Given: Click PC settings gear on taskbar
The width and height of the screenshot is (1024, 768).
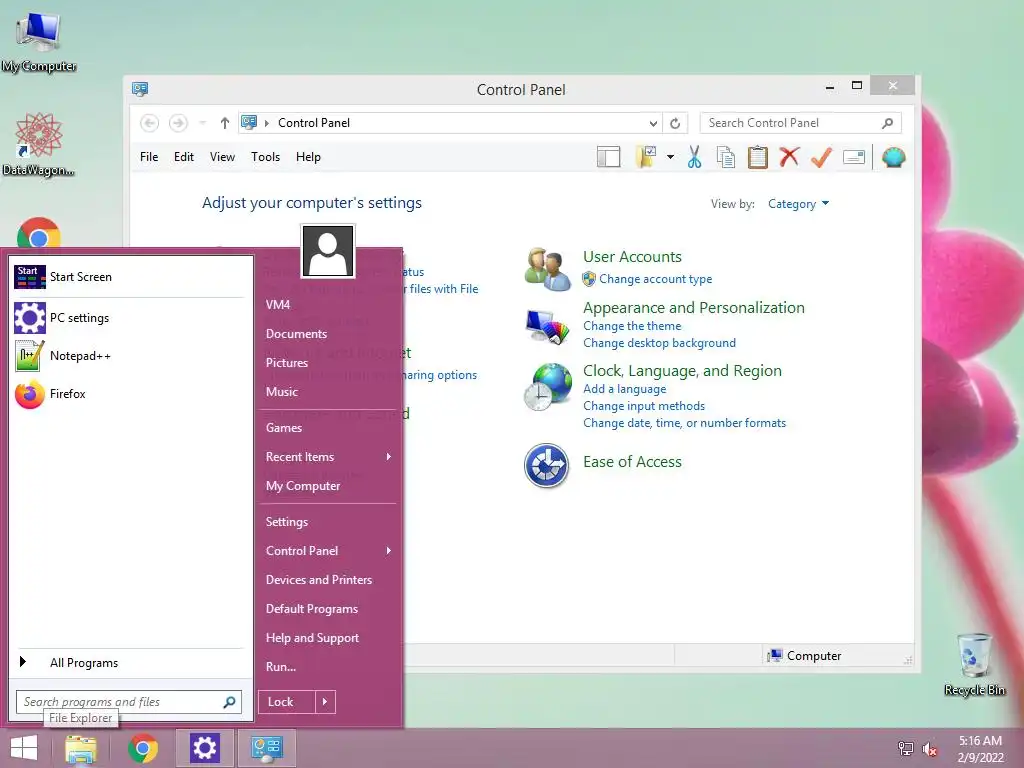Looking at the screenshot, I should point(204,748).
